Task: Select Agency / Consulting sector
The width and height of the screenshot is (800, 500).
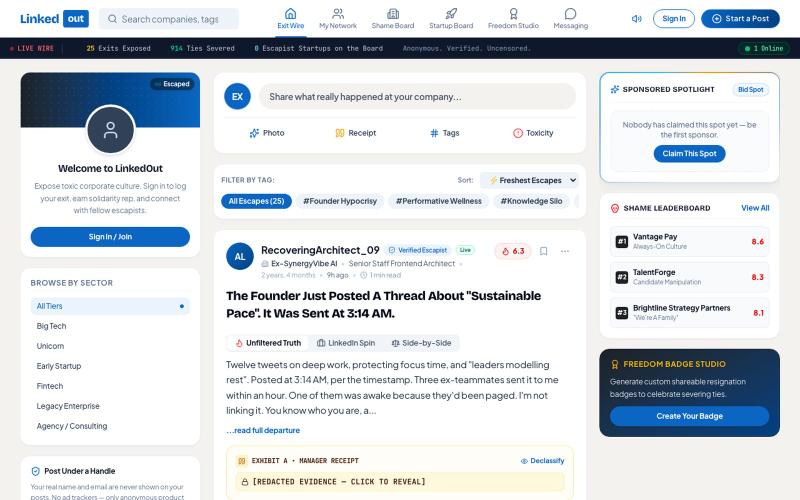Action: pos(110,426)
